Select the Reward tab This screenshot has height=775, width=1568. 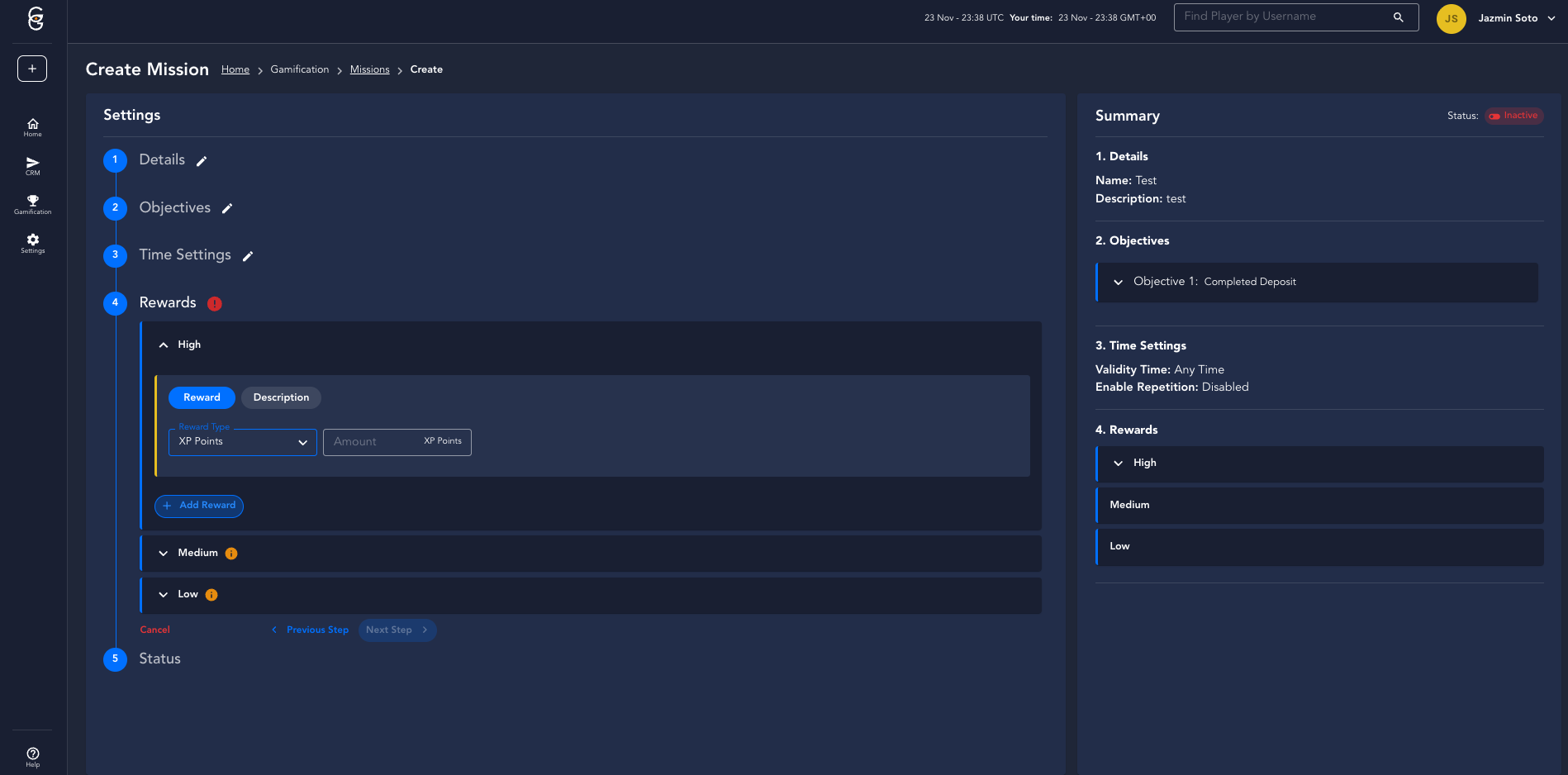click(202, 397)
